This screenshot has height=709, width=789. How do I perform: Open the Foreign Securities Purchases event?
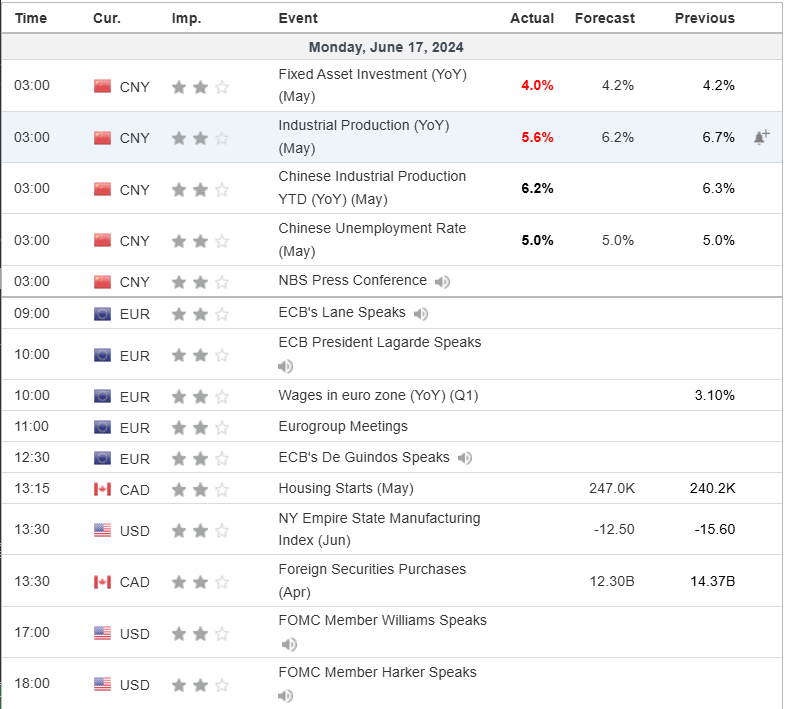pos(372,580)
